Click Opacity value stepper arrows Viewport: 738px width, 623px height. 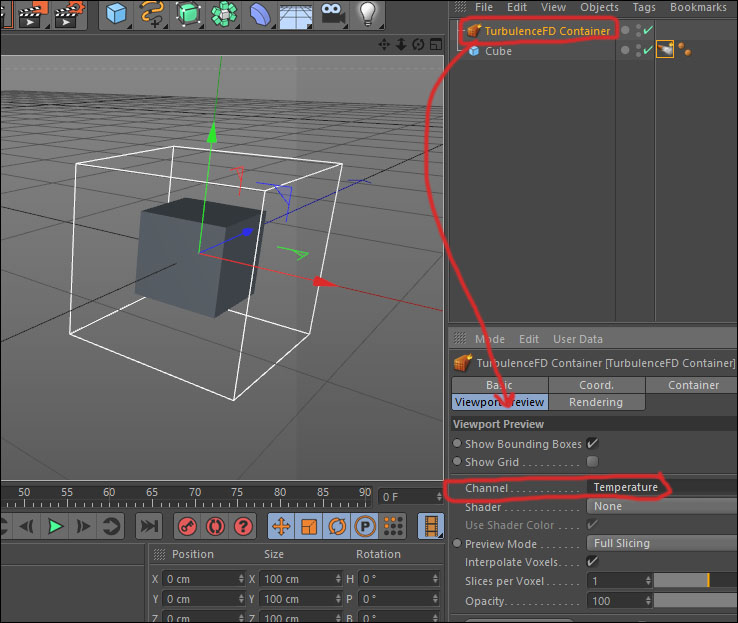tap(648, 600)
